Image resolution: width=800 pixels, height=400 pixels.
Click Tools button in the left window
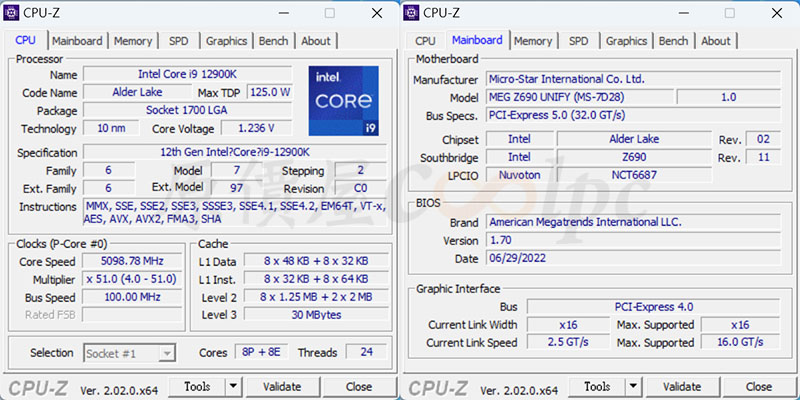[x=197, y=387]
